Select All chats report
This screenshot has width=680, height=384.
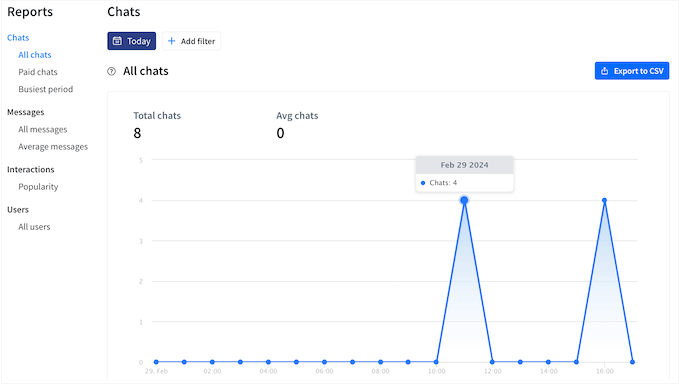pos(35,55)
